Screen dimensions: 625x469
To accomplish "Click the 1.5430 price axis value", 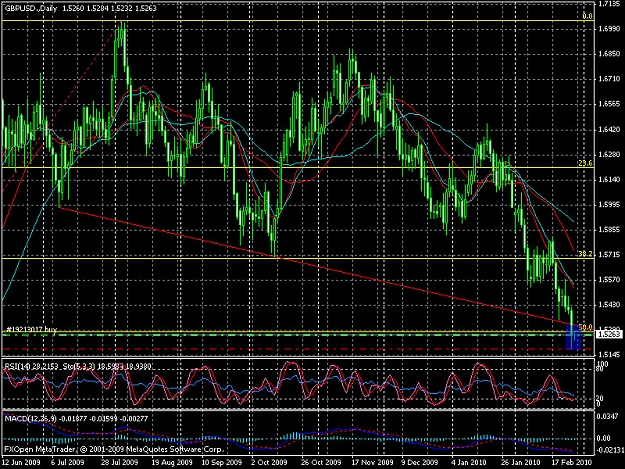I will tap(609, 305).
